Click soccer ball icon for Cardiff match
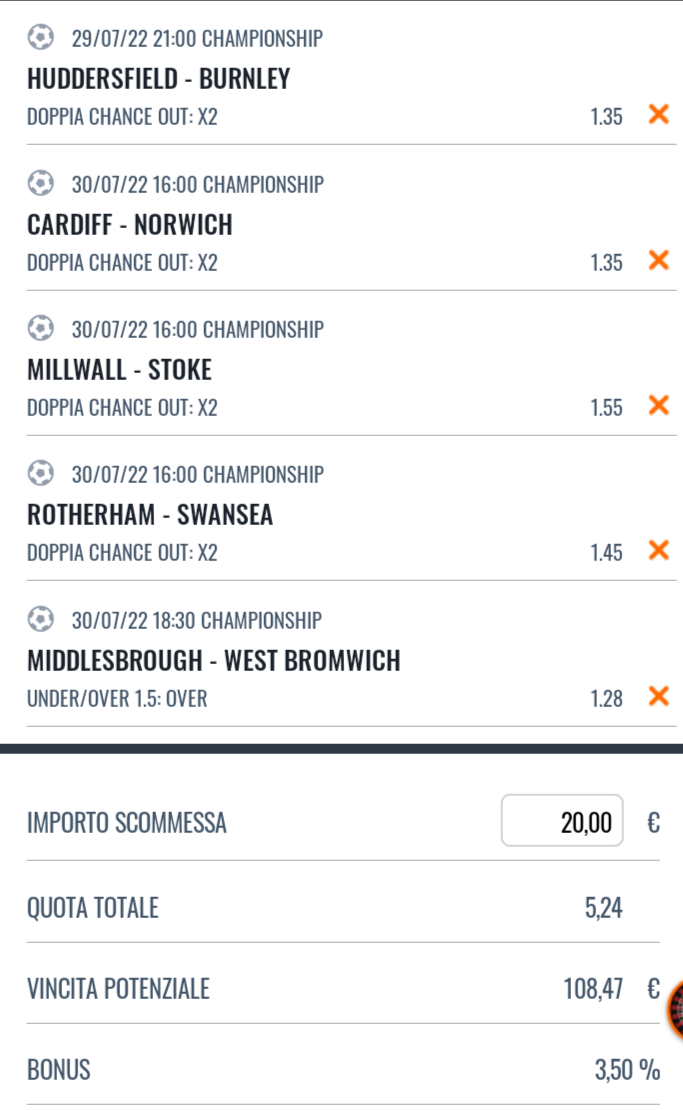Viewport: 683px width, 1110px height. coord(40,183)
